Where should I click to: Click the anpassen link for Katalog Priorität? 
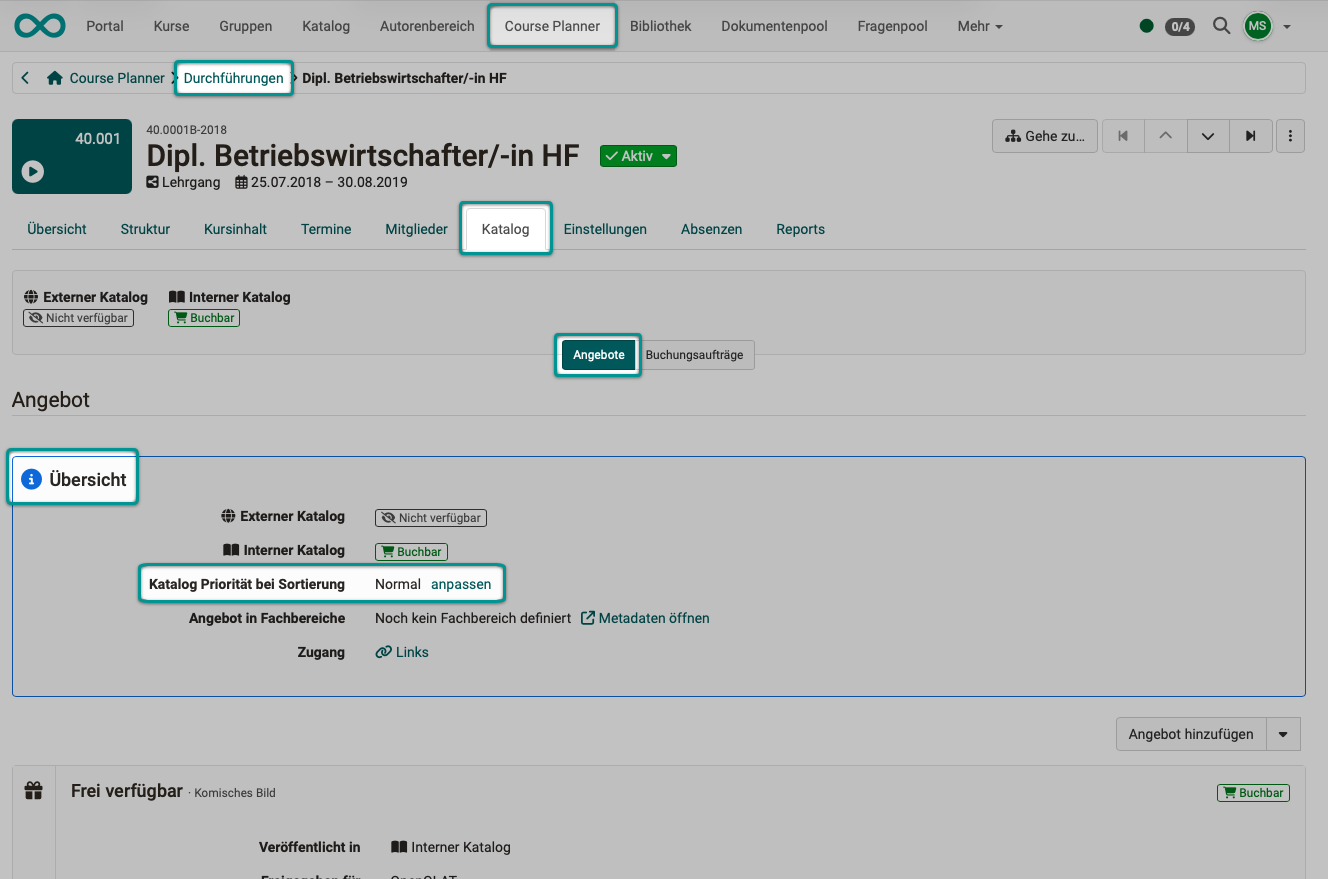[461, 583]
